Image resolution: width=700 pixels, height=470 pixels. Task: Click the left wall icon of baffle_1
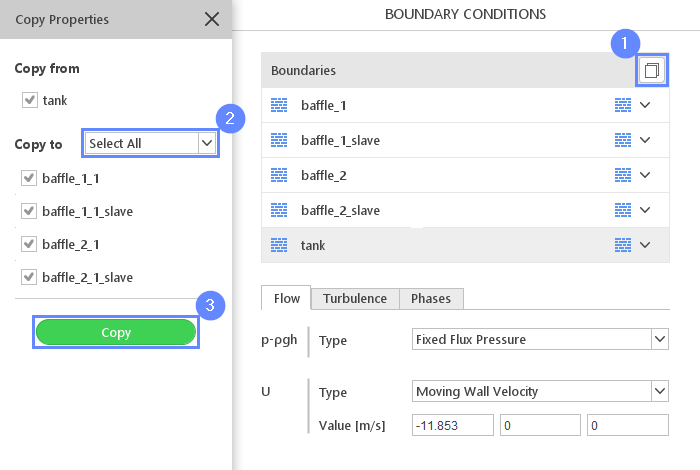click(x=279, y=105)
